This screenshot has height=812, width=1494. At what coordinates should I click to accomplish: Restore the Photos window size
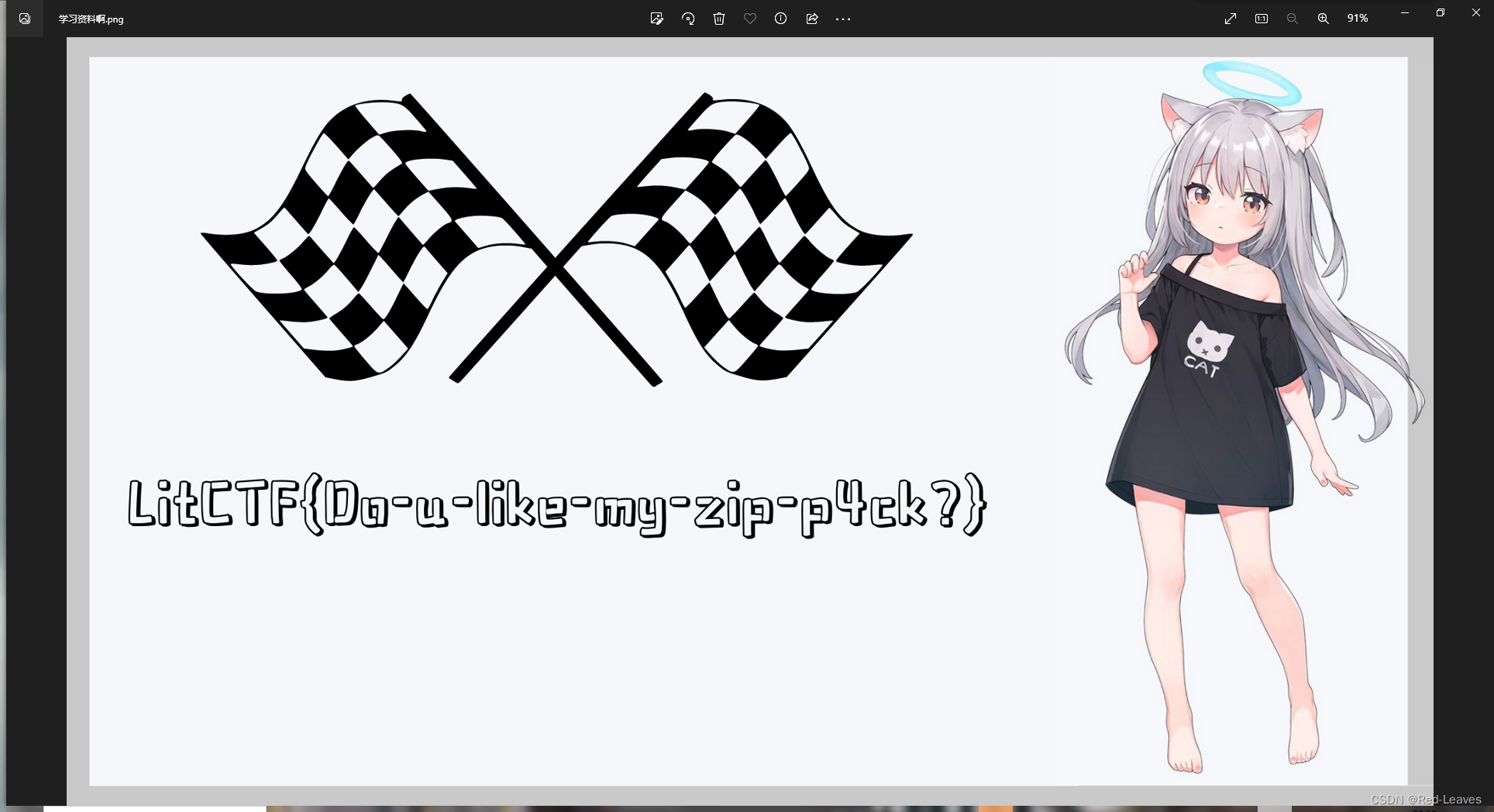click(x=1441, y=13)
